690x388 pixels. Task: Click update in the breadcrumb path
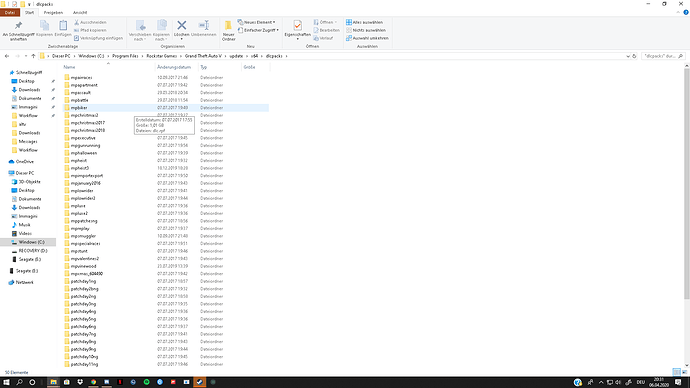(236, 56)
